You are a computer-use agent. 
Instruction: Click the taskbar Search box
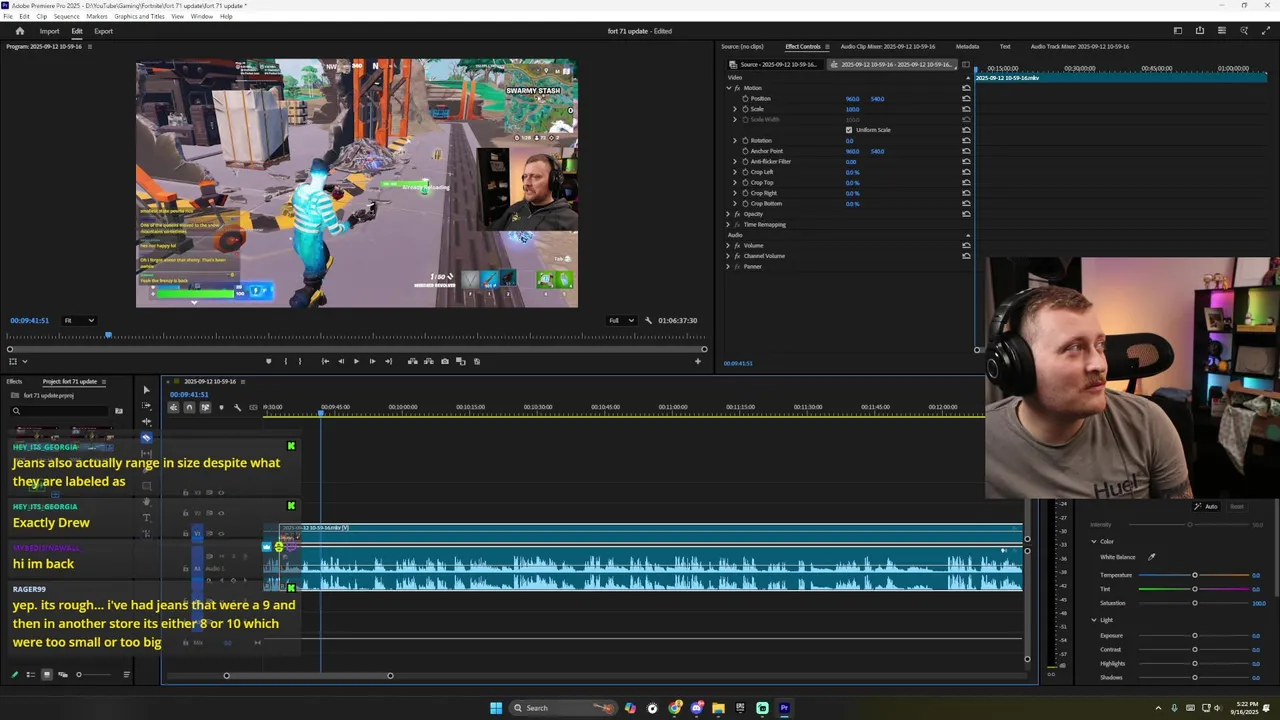coord(564,708)
